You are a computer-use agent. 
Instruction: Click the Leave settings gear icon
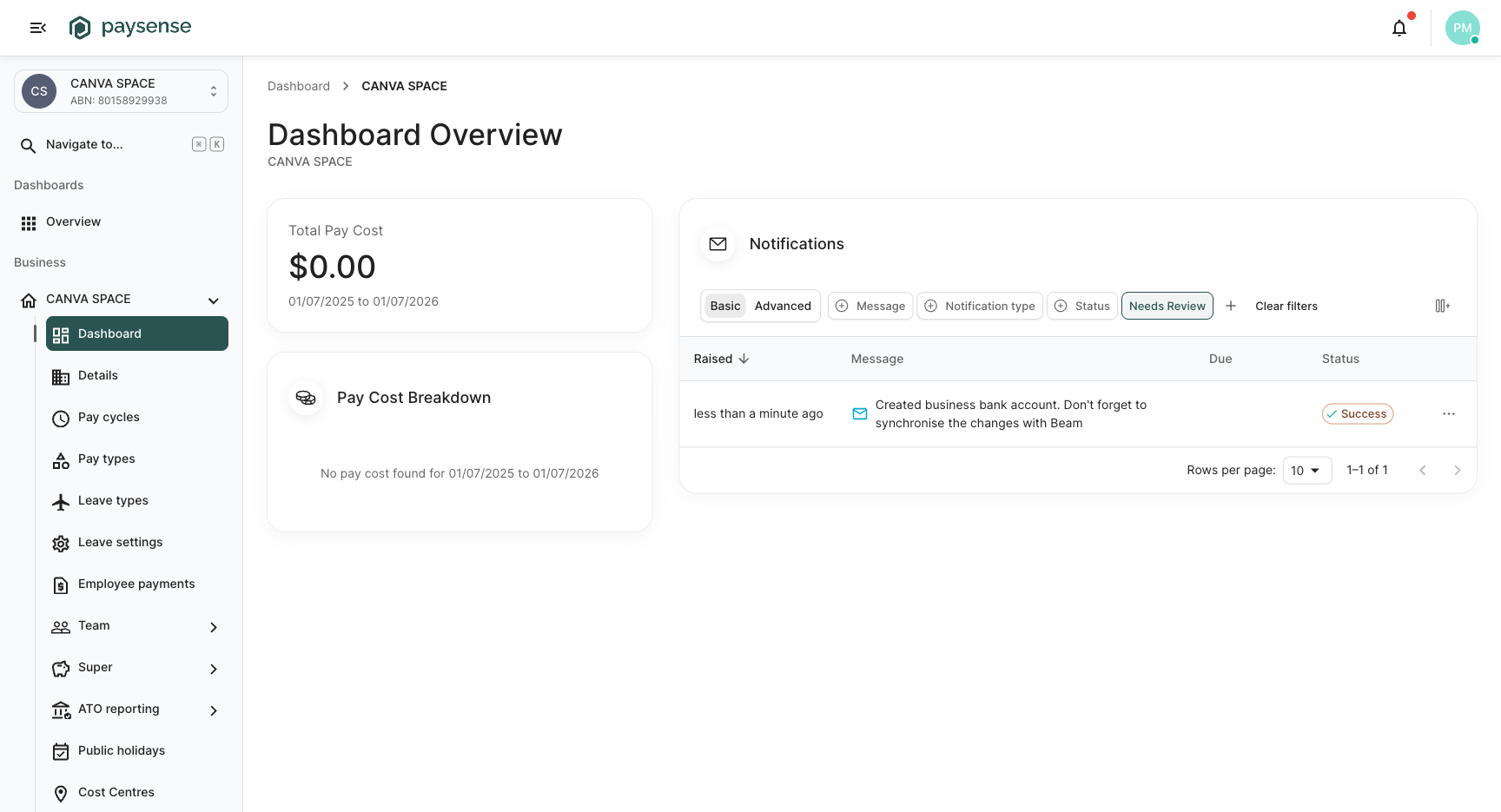coord(61,544)
